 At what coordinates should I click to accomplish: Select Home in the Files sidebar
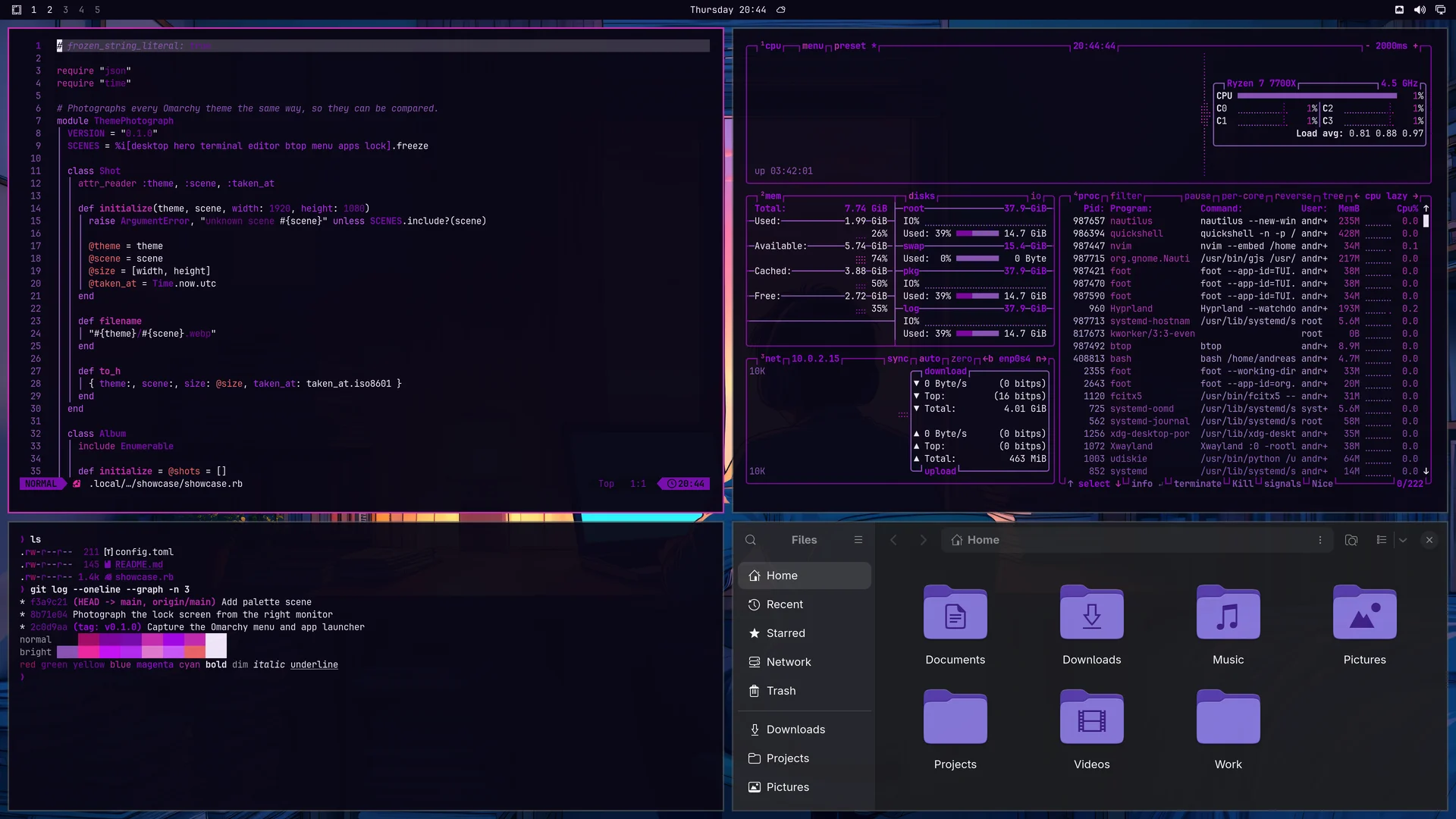coord(805,576)
